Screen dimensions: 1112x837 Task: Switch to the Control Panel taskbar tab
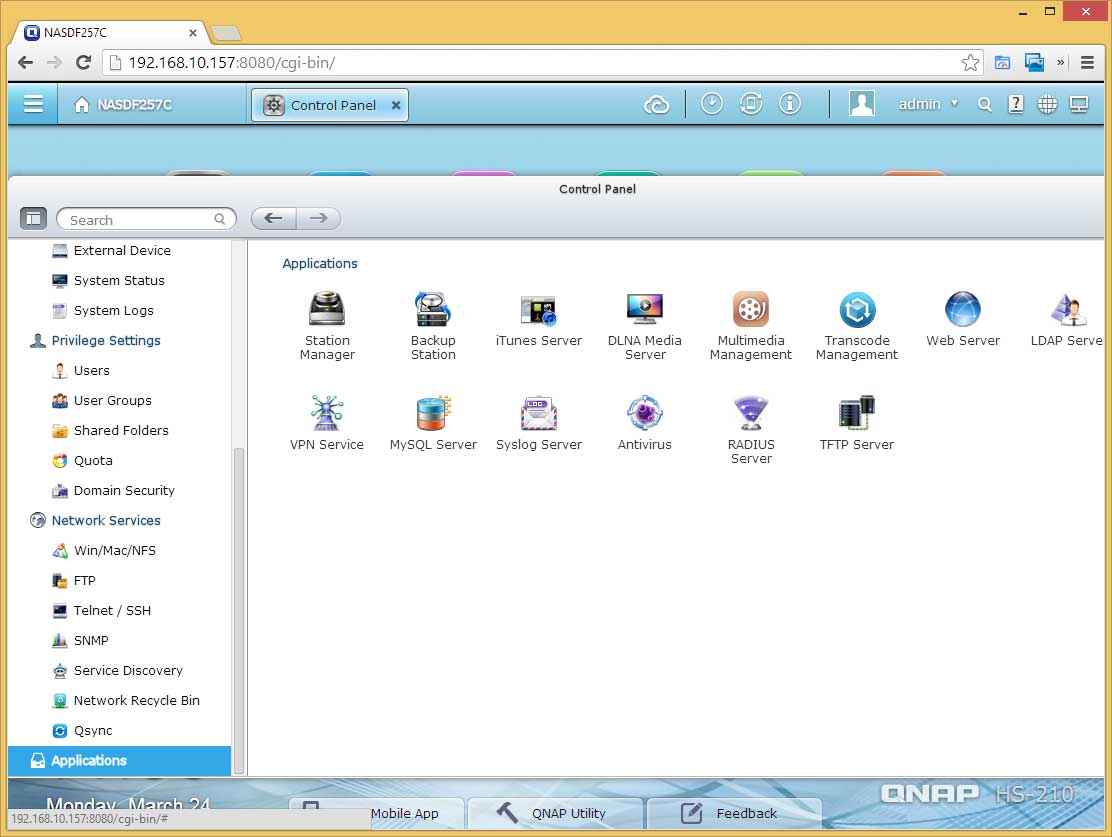tap(330, 105)
